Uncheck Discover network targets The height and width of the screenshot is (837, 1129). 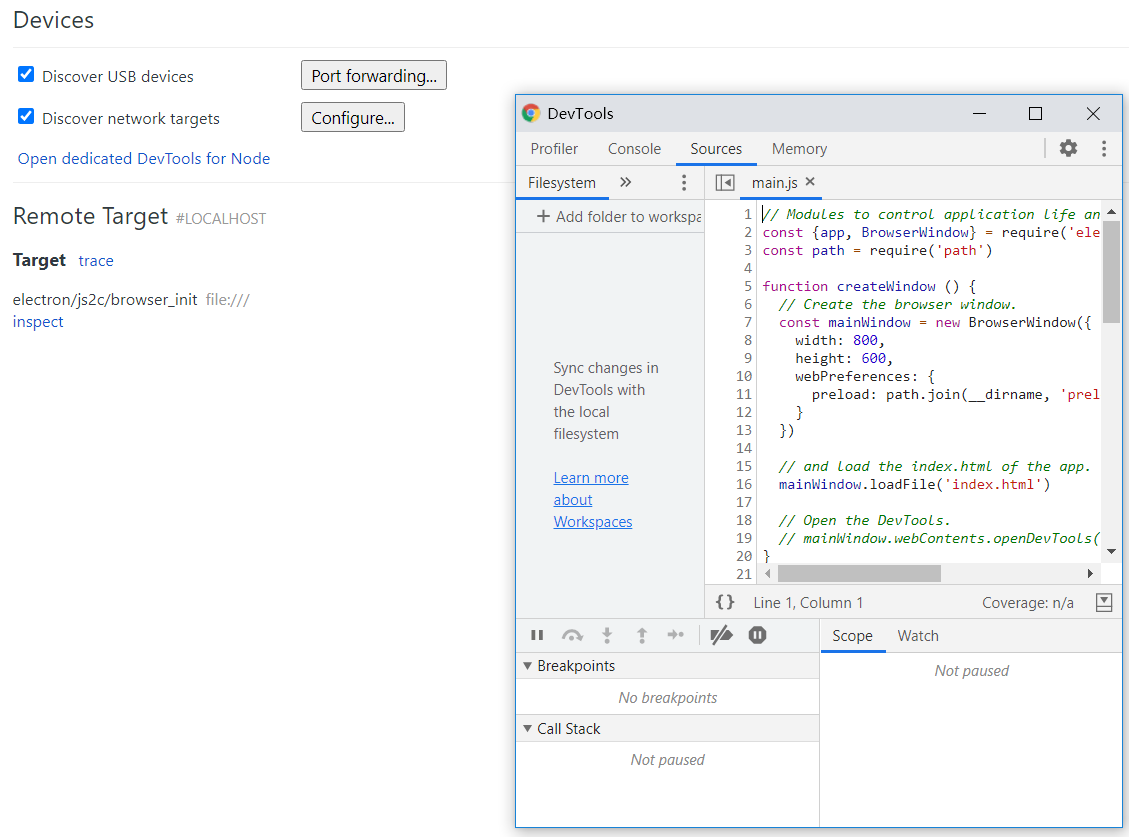point(27,117)
